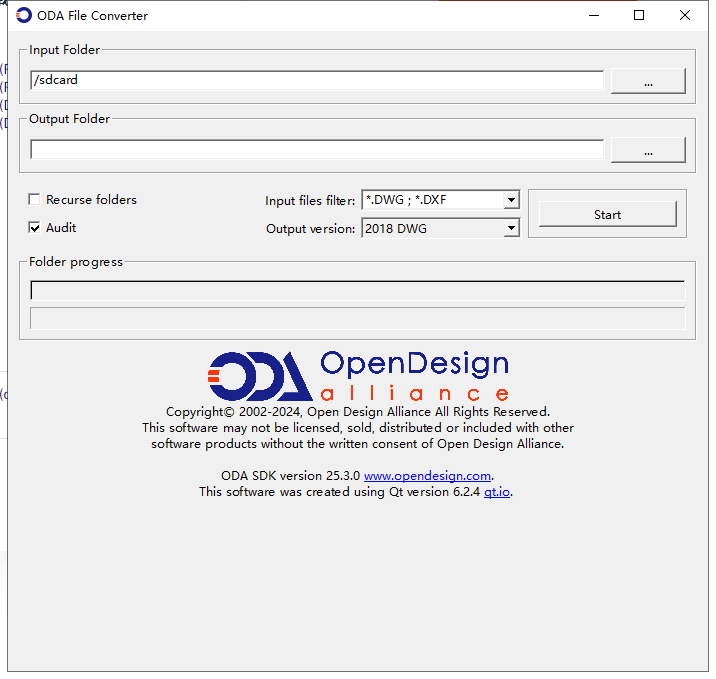Image resolution: width=716 pixels, height=679 pixels.
Task: Maximize the ODA File Converter window
Action: click(x=639, y=16)
